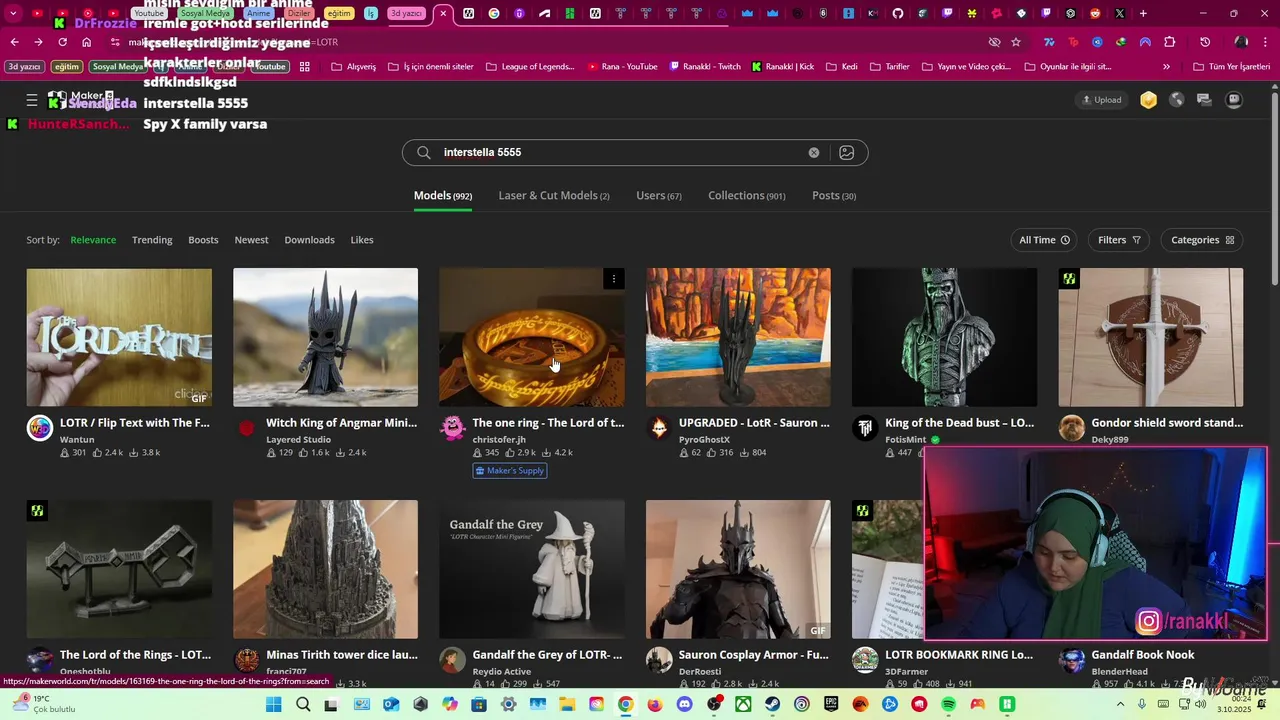The height and width of the screenshot is (720, 1280).
Task: Reload the browser page
Action: [x=63, y=42]
